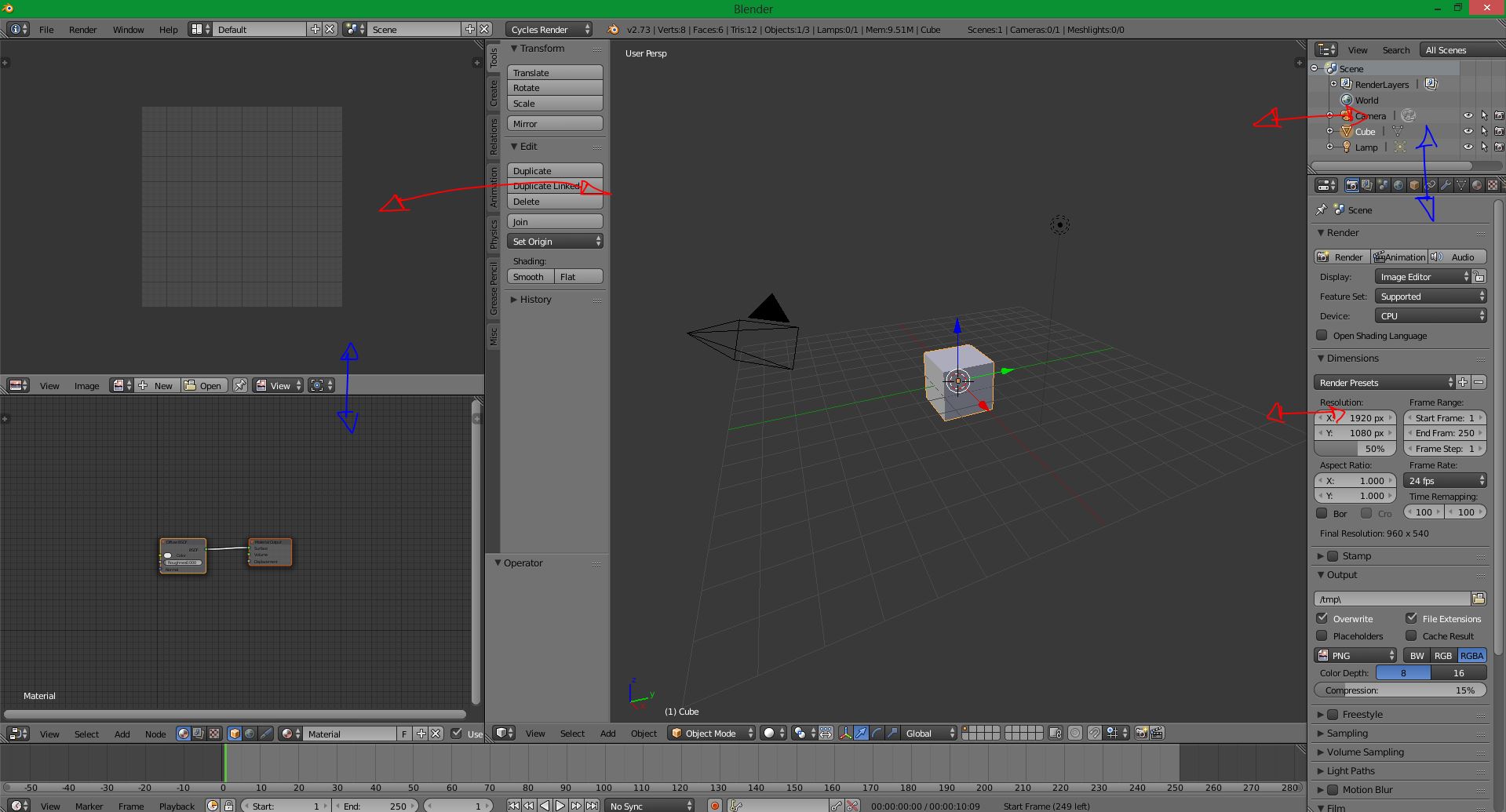Open the Render properties tab camera icon
The height and width of the screenshot is (812, 1506).
pyautogui.click(x=1351, y=185)
